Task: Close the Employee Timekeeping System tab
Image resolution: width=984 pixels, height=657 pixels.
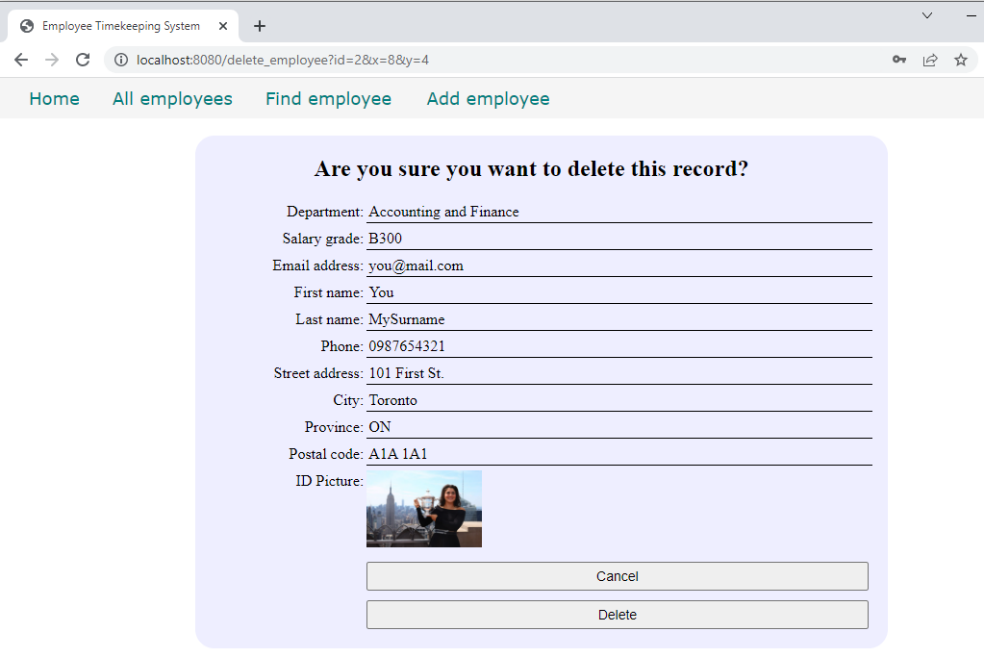Action: [222, 26]
